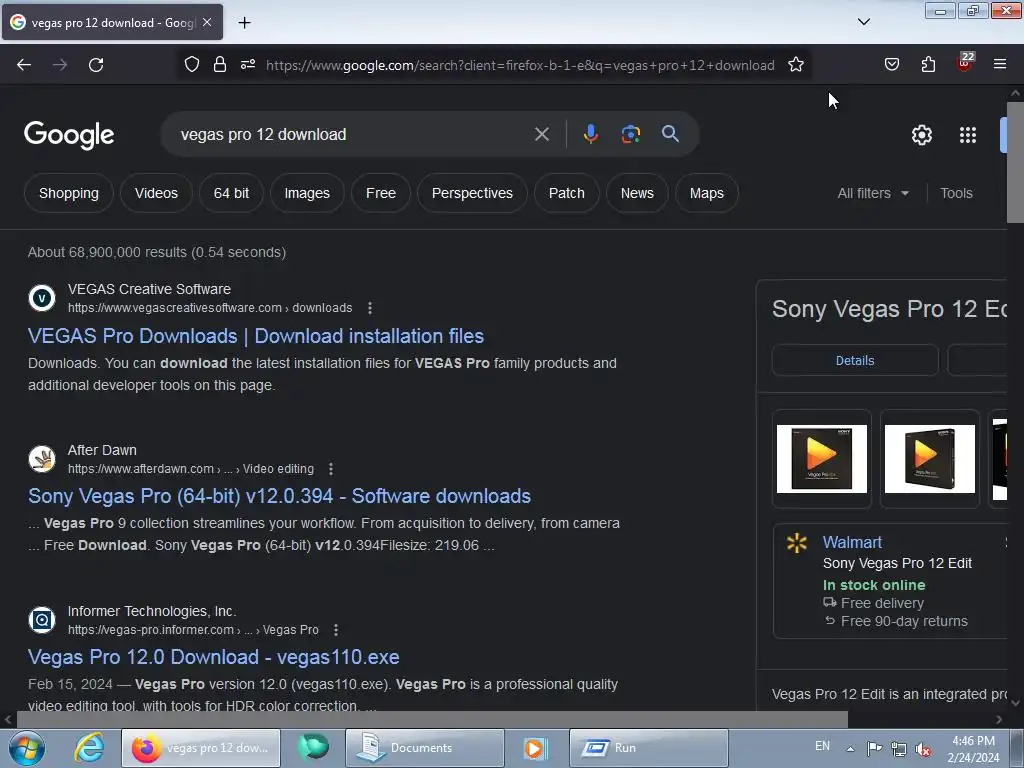Viewport: 1024px width, 768px height.
Task: Open VEGAS Pro Downloads result link
Action: click(256, 336)
